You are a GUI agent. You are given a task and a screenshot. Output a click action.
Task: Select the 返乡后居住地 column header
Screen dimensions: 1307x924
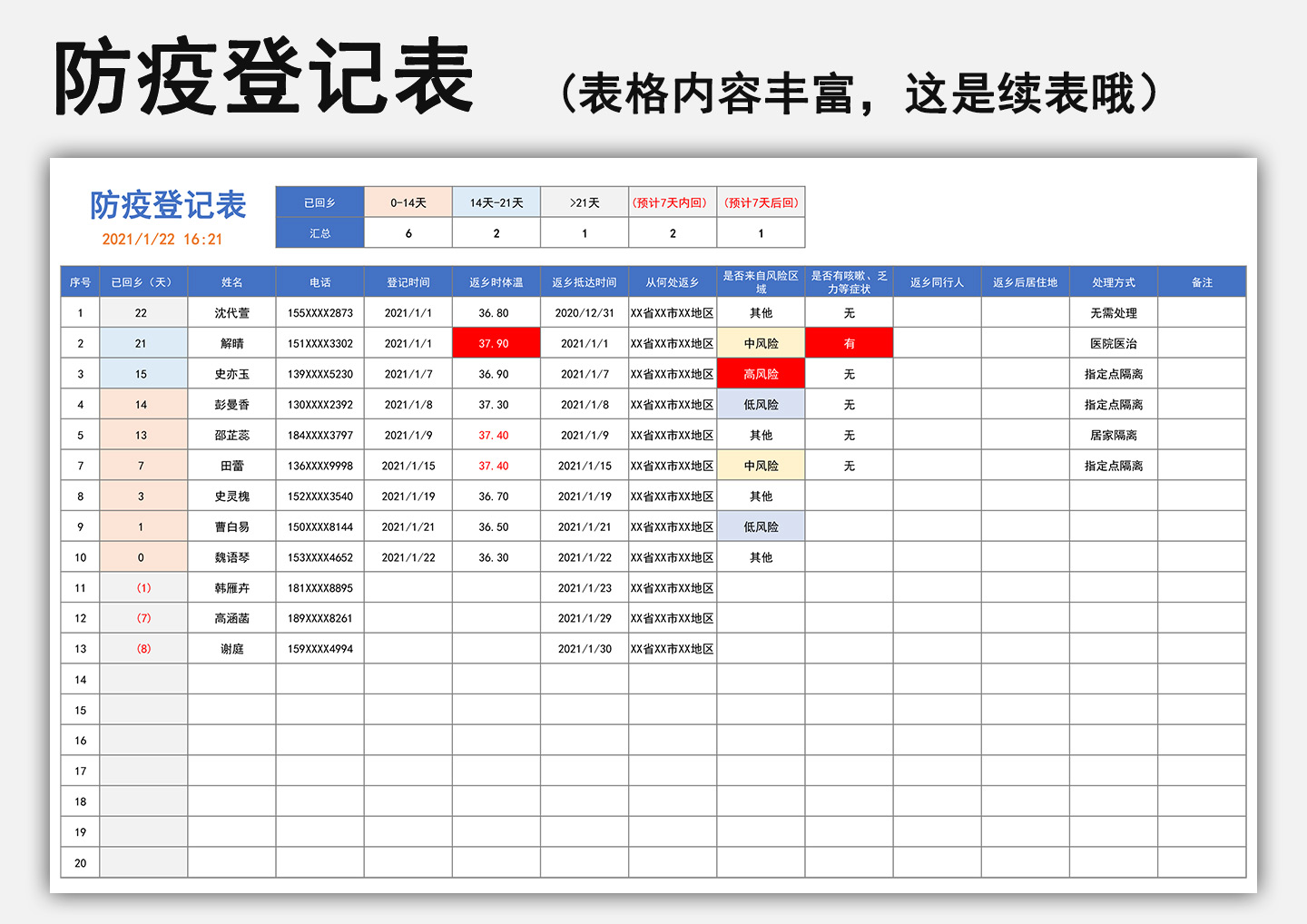(x=1026, y=282)
